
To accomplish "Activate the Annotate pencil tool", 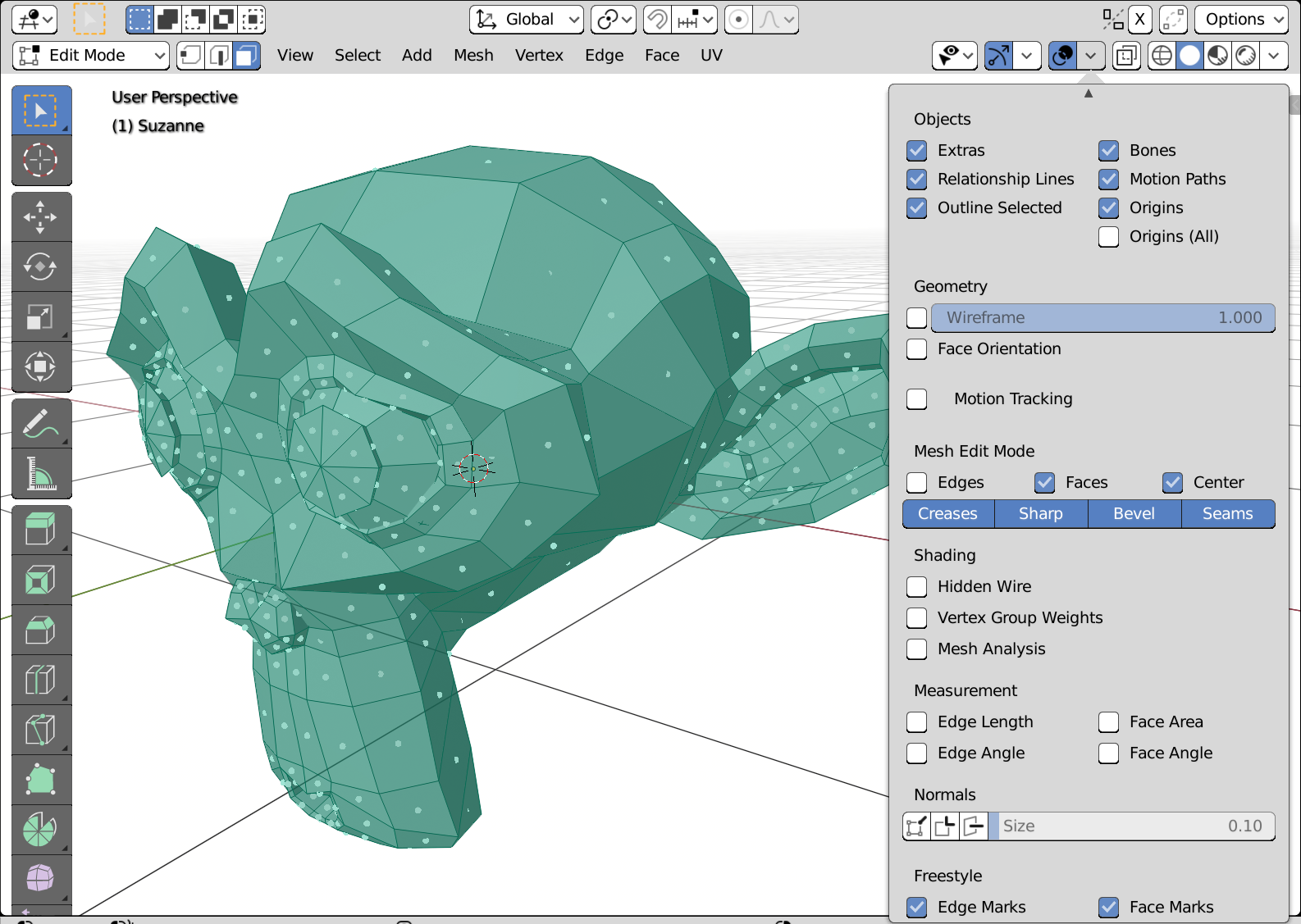I will pos(41,424).
